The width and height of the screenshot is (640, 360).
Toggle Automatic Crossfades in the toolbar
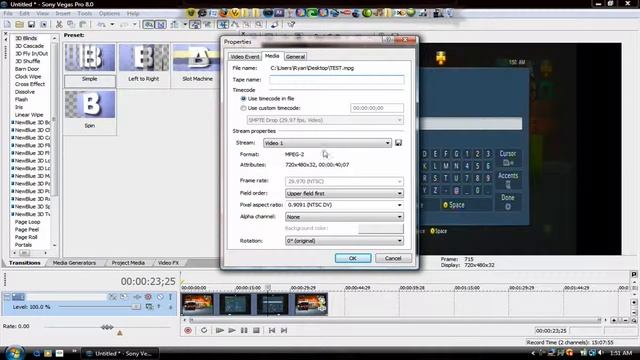point(161,24)
